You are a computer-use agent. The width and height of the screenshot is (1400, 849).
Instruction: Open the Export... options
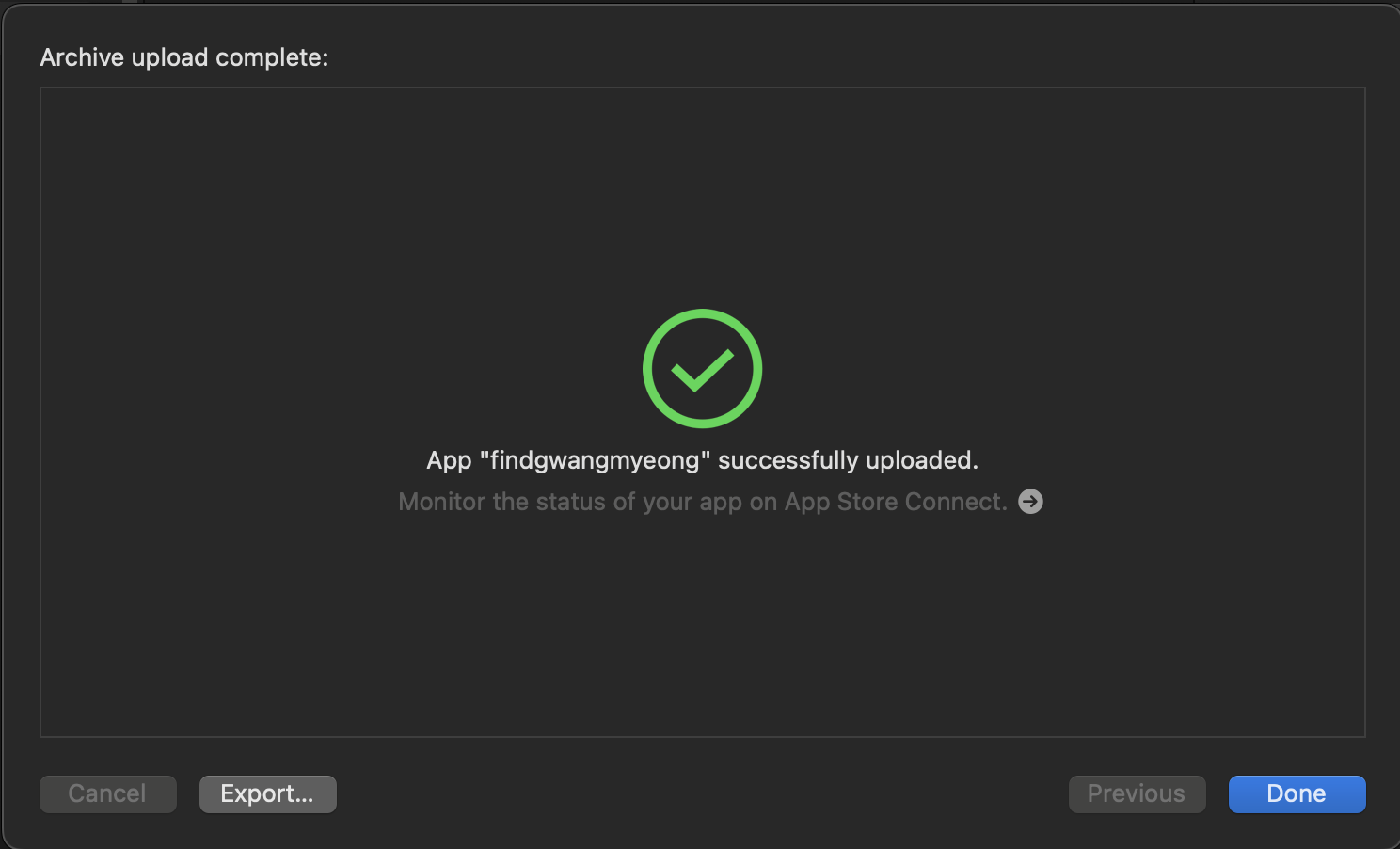(x=267, y=793)
